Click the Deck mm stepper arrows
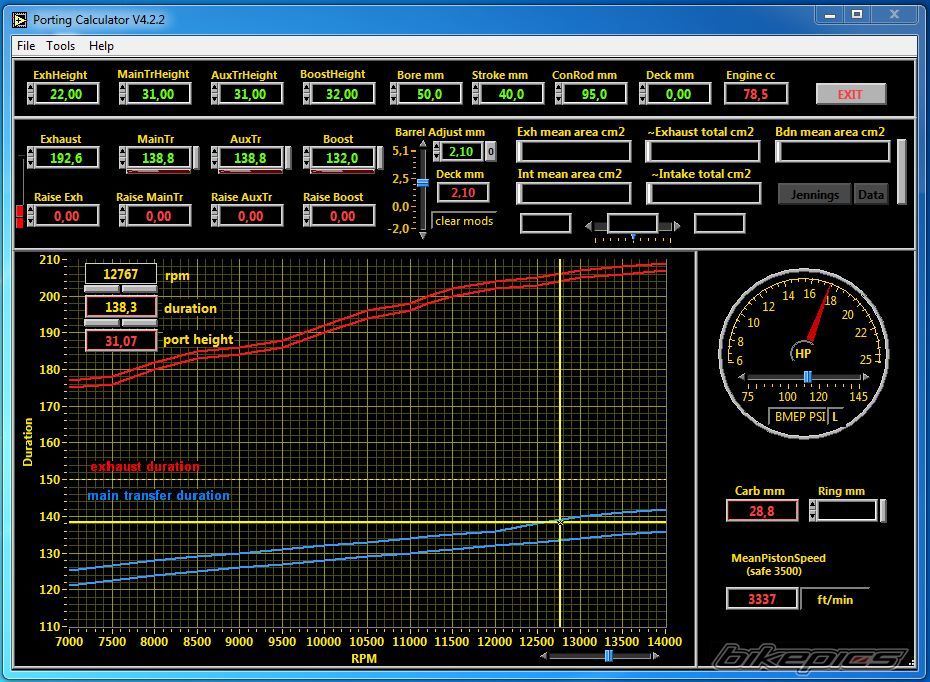This screenshot has height=682, width=930. click(x=643, y=94)
